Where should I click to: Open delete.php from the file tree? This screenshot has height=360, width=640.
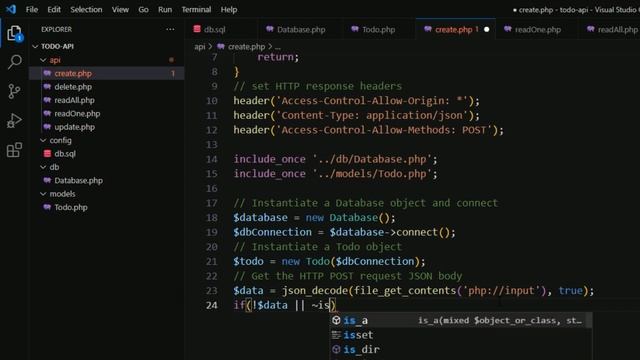point(107,87)
